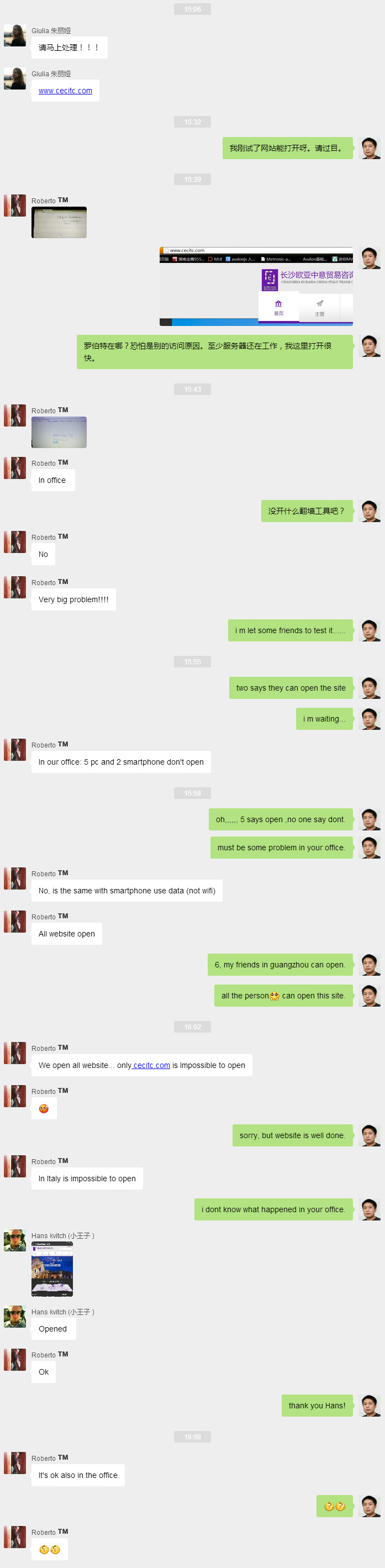Click the Roberto TM sender name above 'Ok'
This screenshot has width=385, height=1568.
[x=50, y=1354]
